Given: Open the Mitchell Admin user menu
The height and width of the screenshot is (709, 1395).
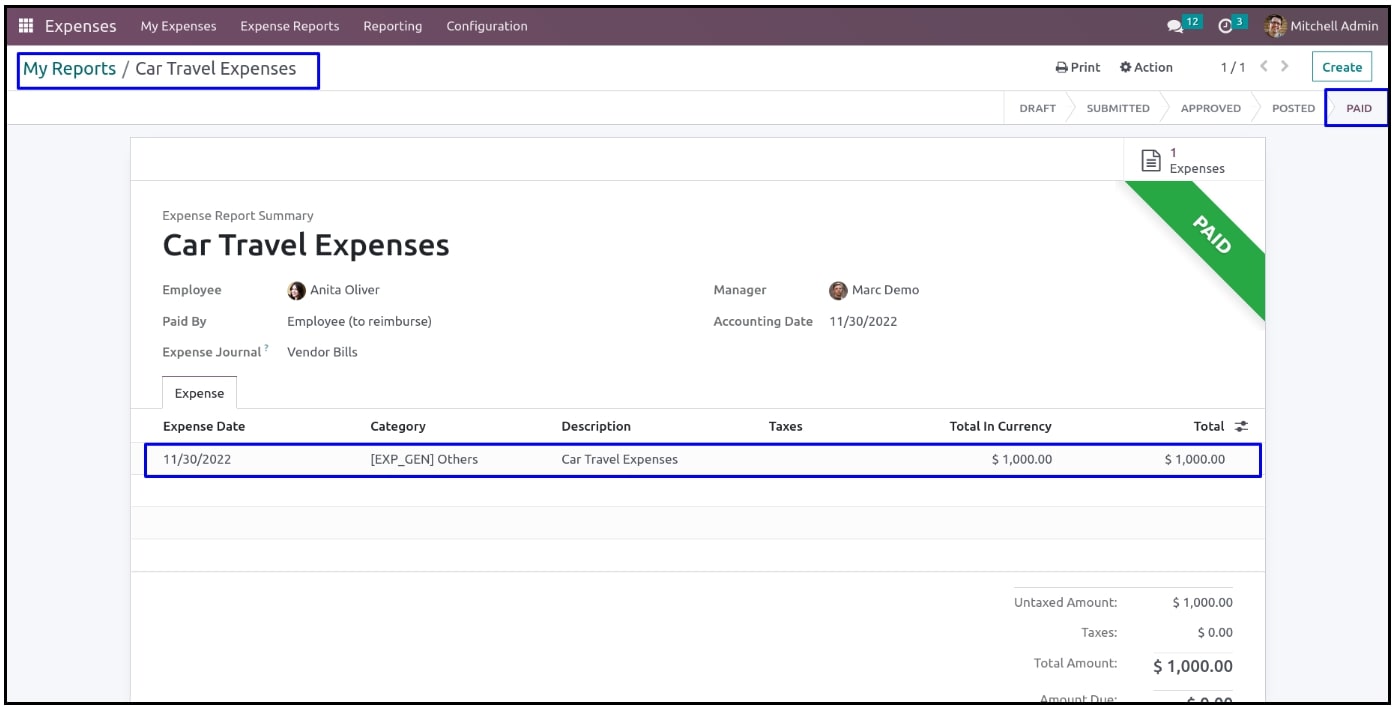Looking at the screenshot, I should [x=1322, y=26].
